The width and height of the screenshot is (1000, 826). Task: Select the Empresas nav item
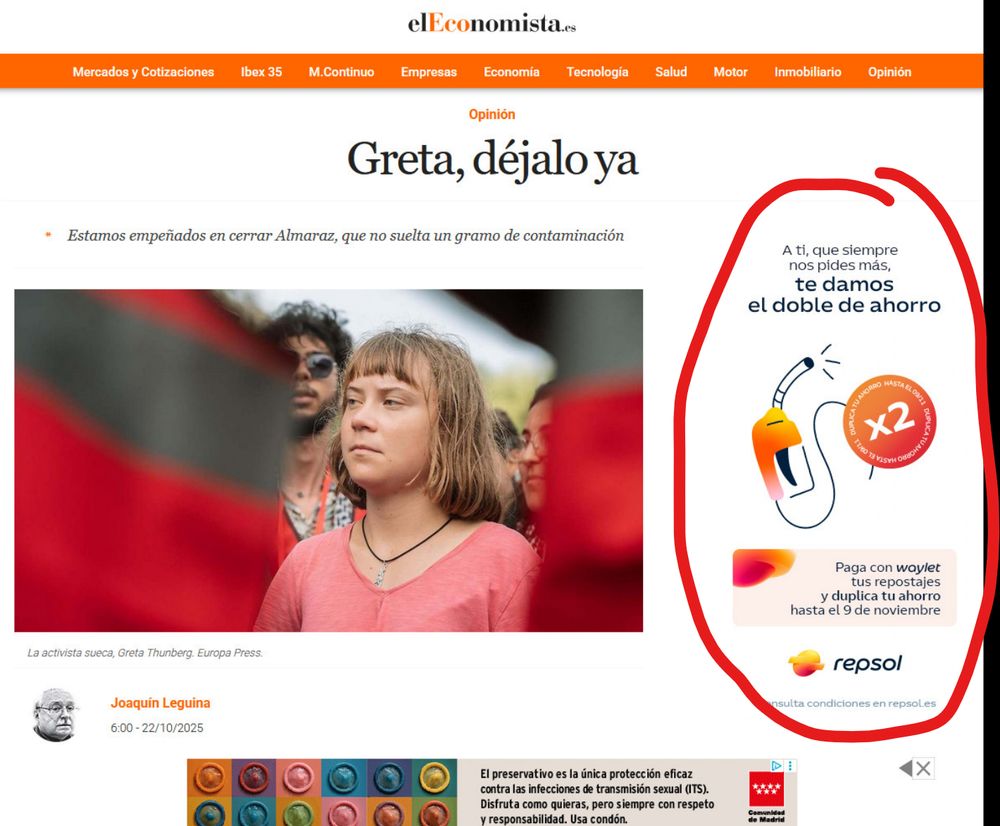coord(429,72)
